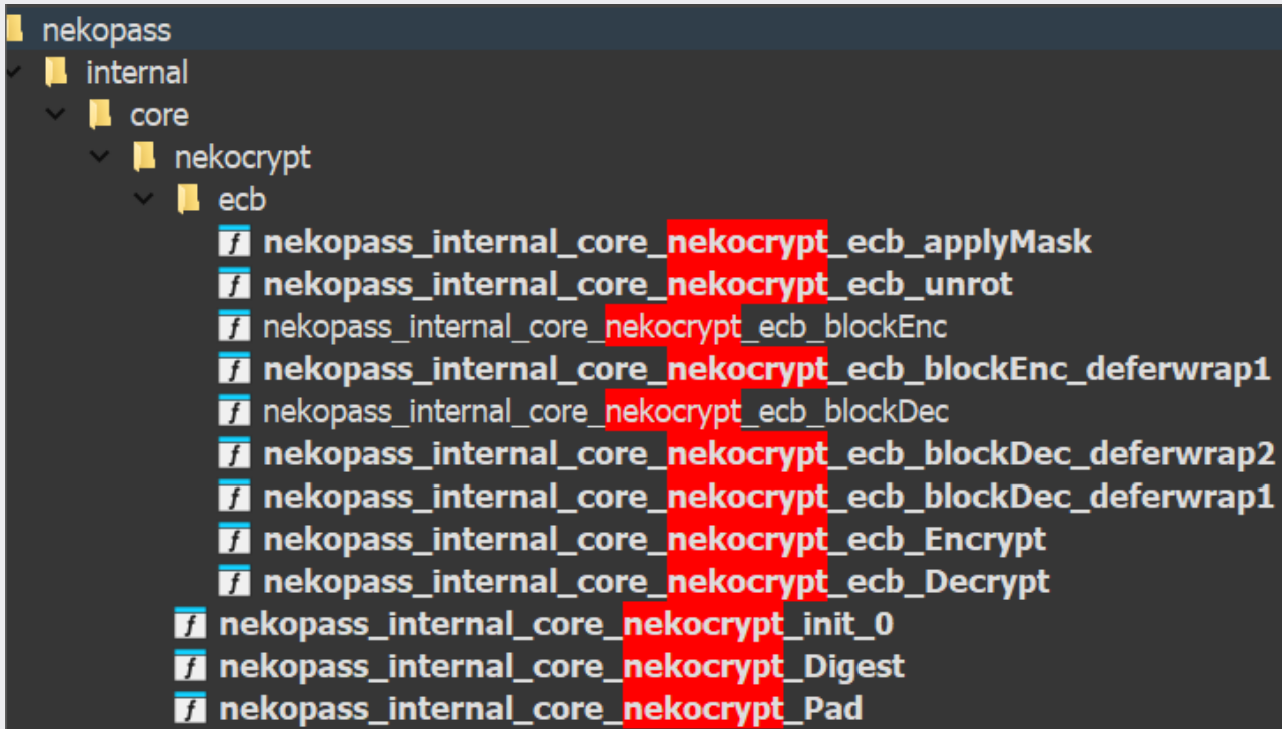Click function icon beside nekocrypt_Pad
The height and width of the screenshot is (729, 1282).
click(190, 709)
